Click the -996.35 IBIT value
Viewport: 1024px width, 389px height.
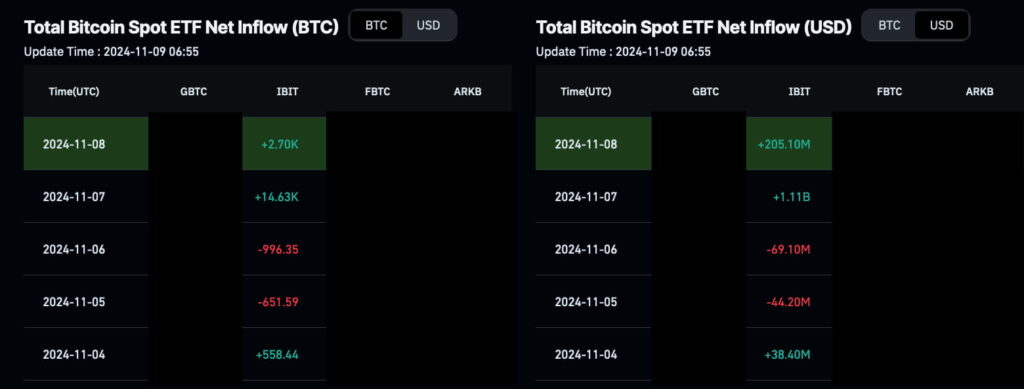278,249
